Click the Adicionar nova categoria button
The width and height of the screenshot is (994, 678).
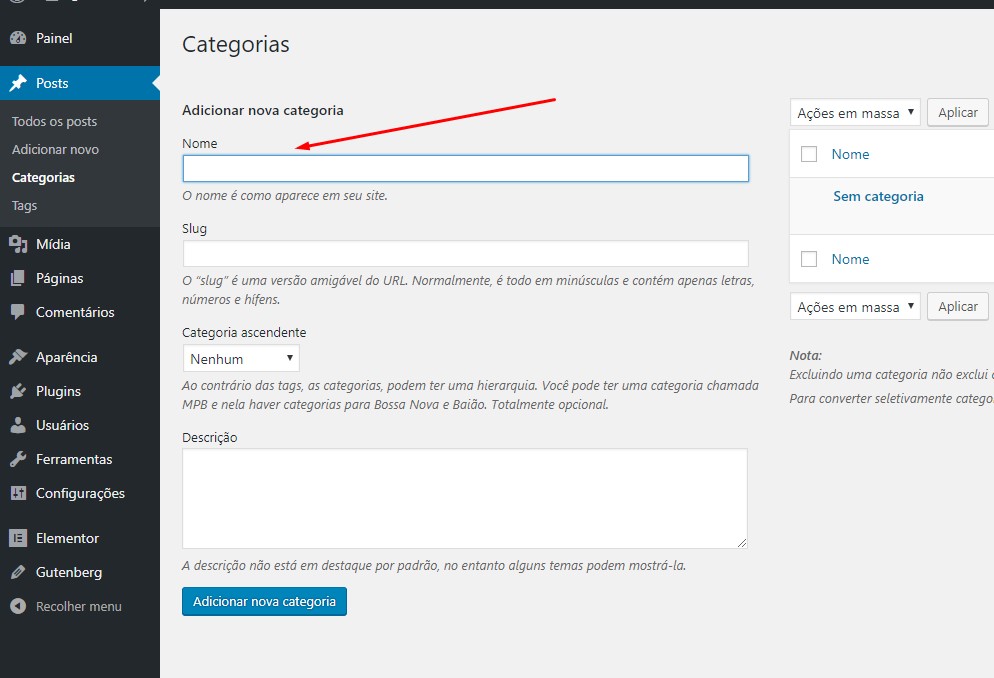click(264, 601)
